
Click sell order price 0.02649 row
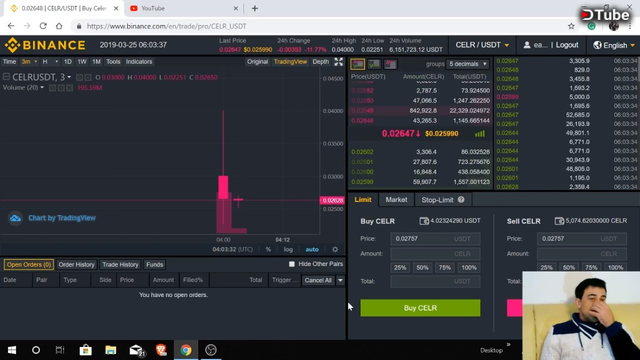tap(420, 111)
